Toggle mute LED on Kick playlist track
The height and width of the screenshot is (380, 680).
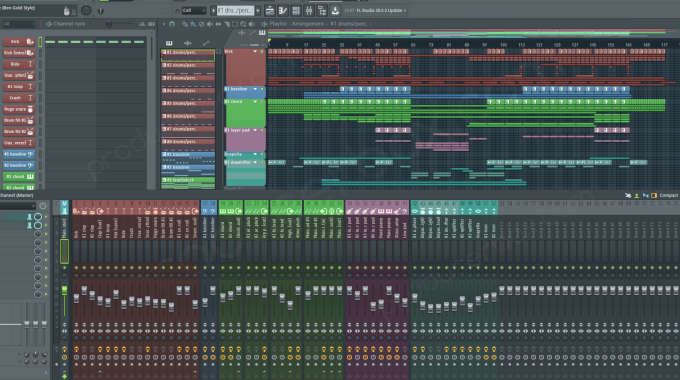(x=262, y=52)
